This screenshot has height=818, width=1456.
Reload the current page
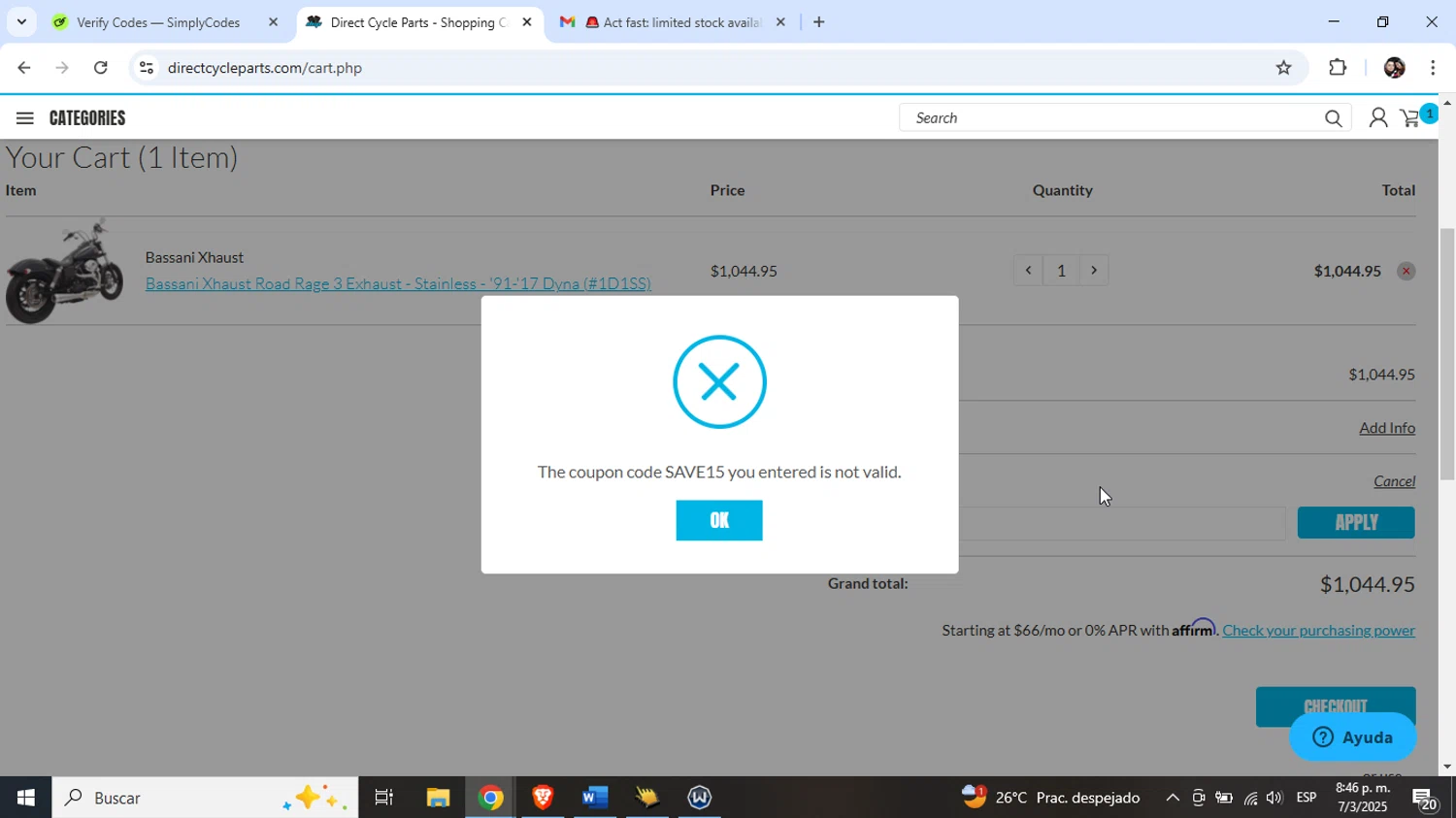coord(101,68)
